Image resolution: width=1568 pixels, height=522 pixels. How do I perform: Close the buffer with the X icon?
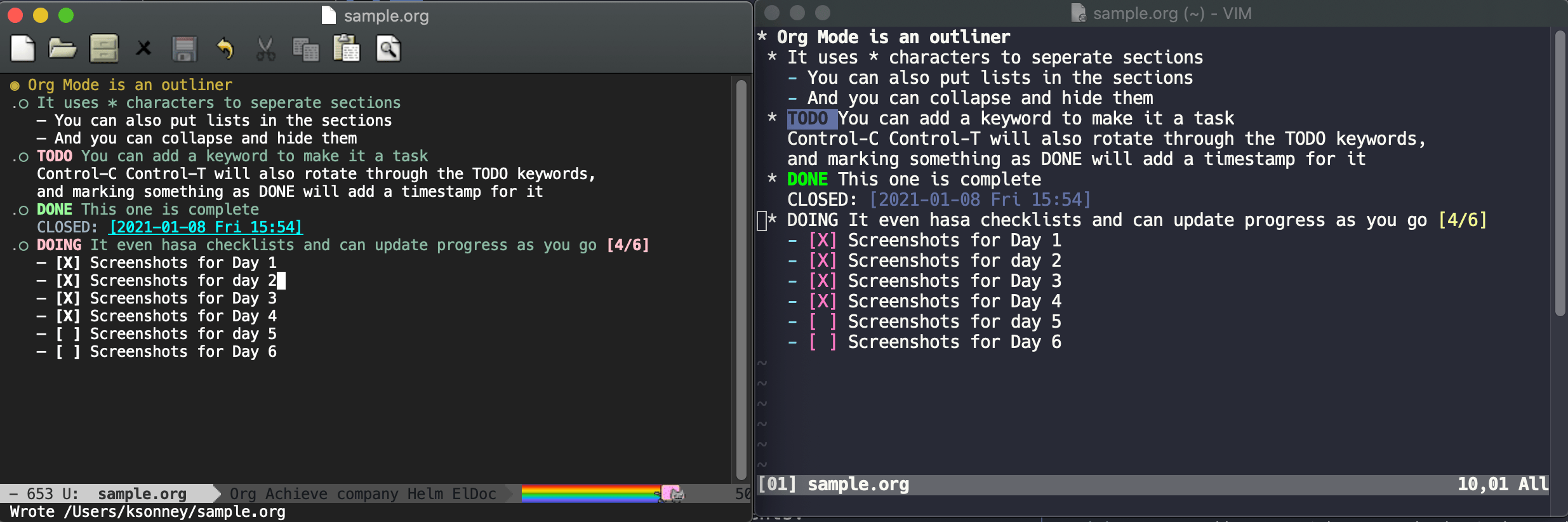point(144,49)
